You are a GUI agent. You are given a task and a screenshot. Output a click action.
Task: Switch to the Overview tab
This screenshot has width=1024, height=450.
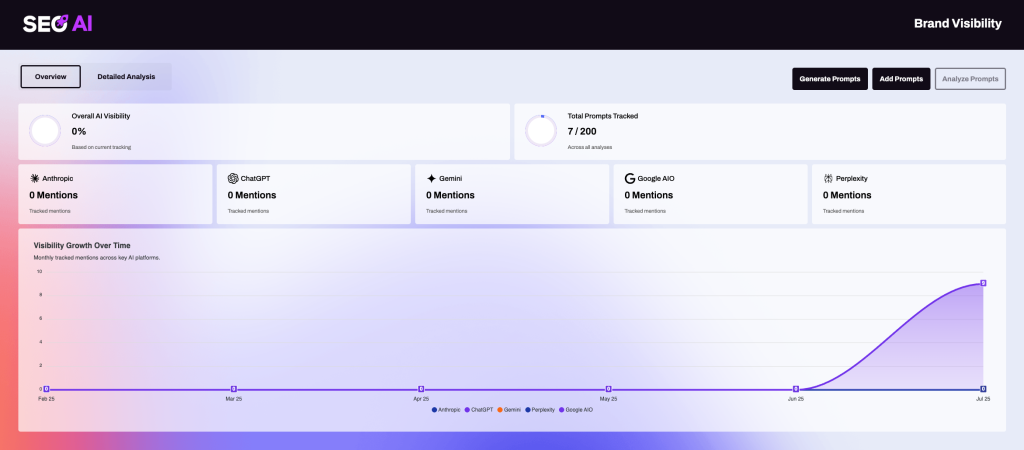(51, 76)
